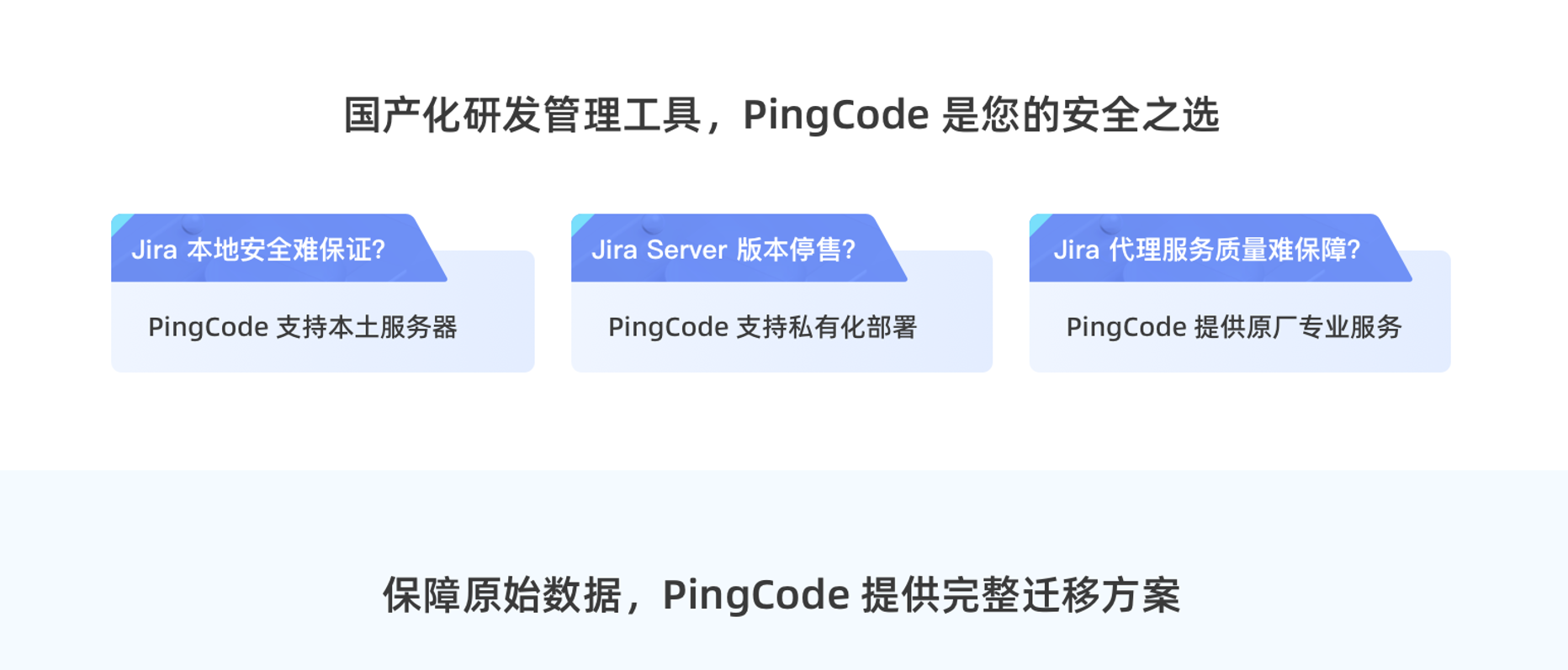Screen dimensions: 1568x670
Task: Select the "Jira 本地安全难保证?" card header
Action: pos(258,250)
